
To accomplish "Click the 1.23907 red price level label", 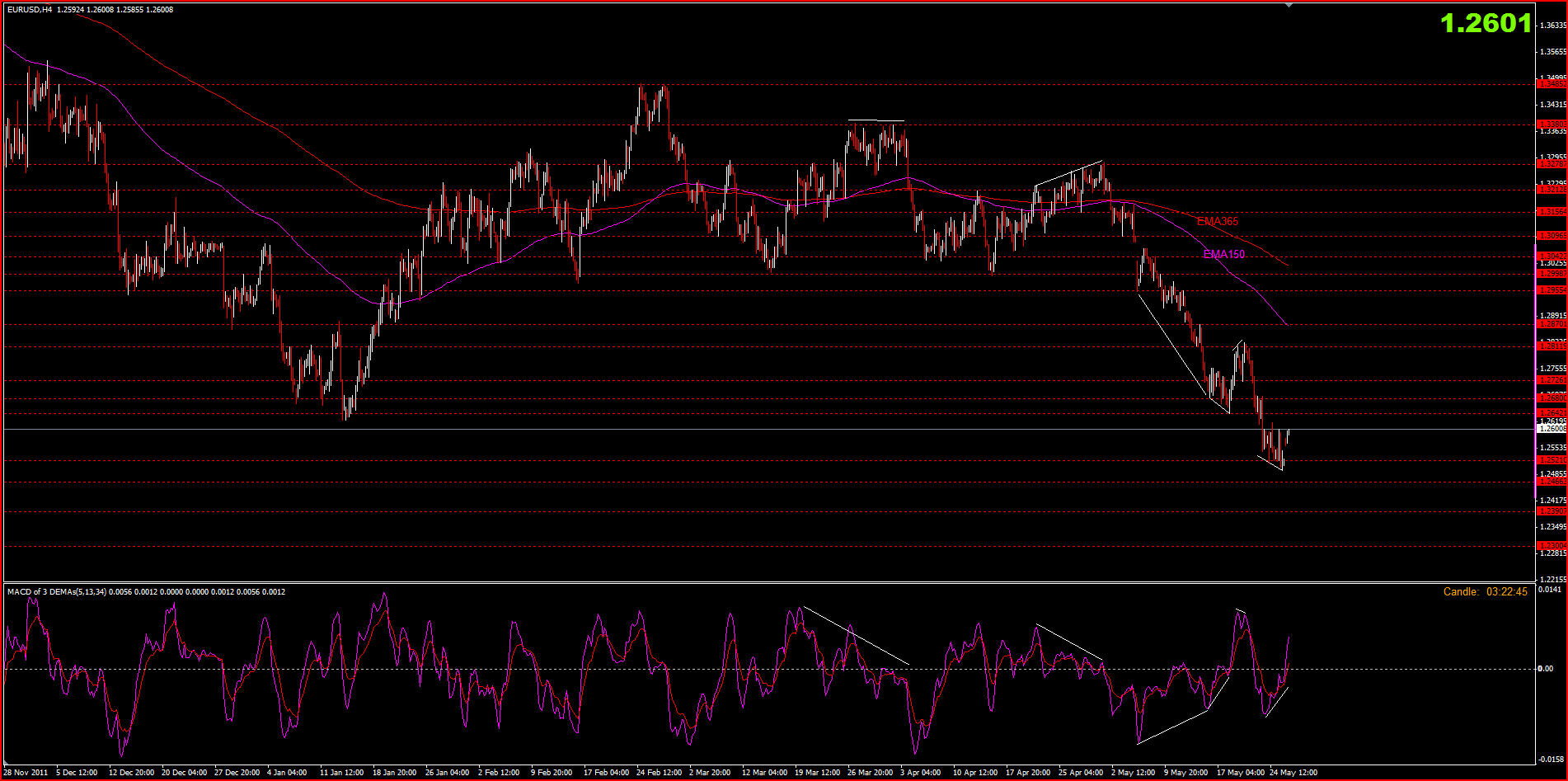I will click(1552, 511).
